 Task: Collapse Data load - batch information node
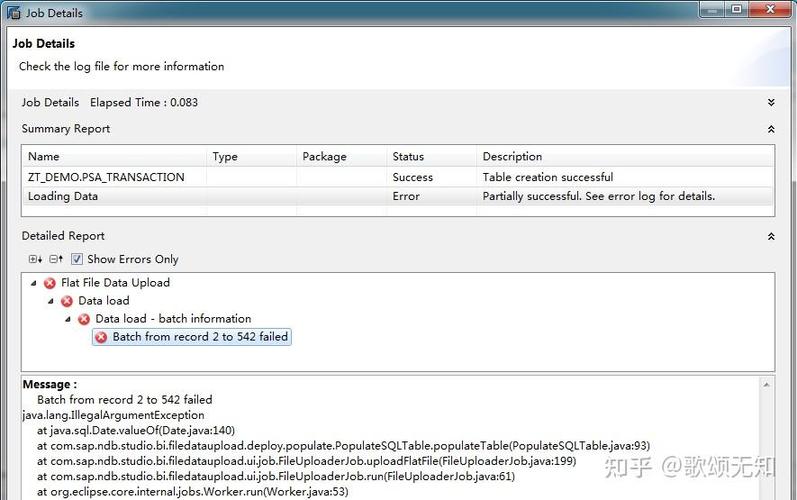[x=68, y=319]
